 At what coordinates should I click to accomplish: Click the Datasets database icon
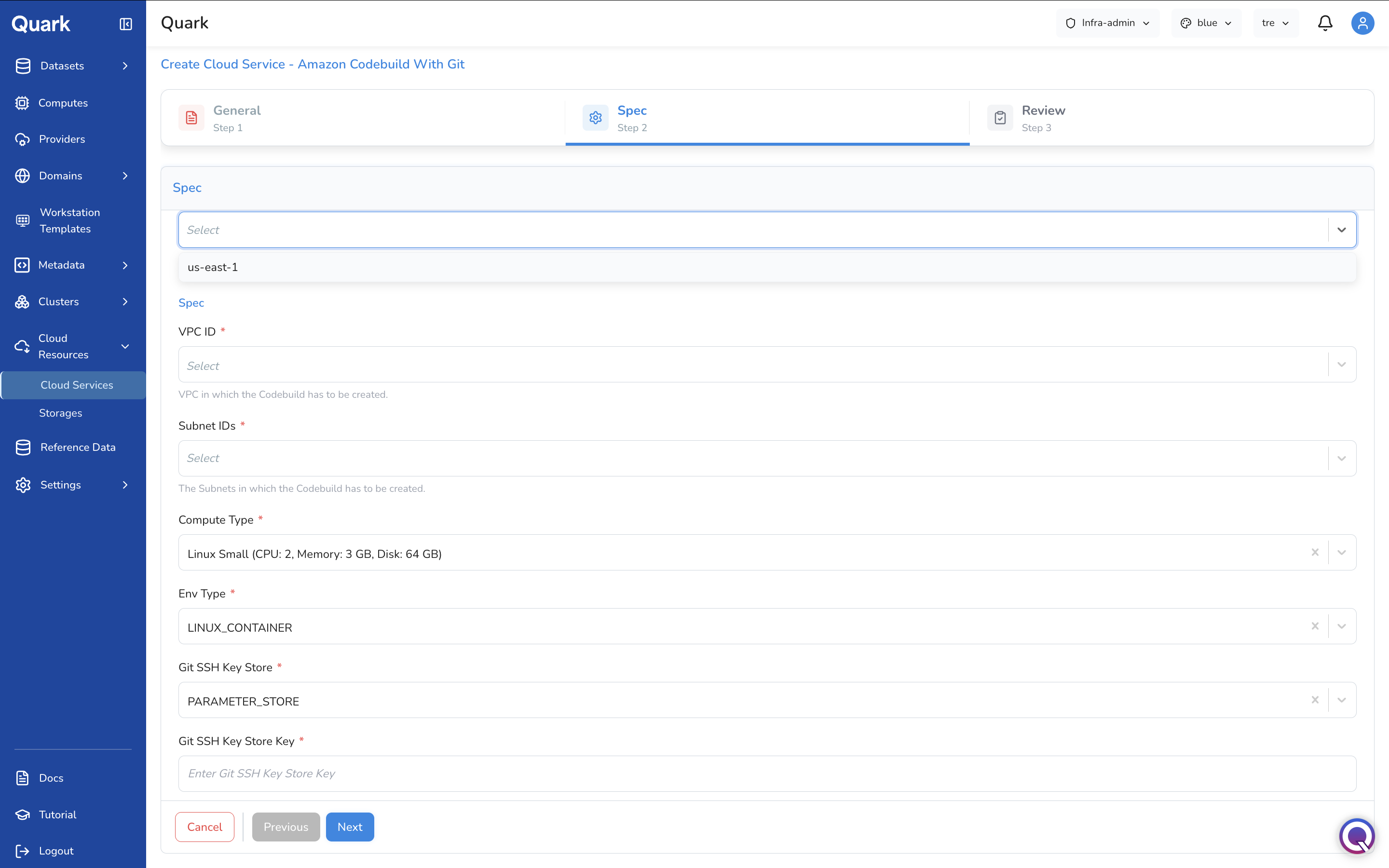(23, 66)
